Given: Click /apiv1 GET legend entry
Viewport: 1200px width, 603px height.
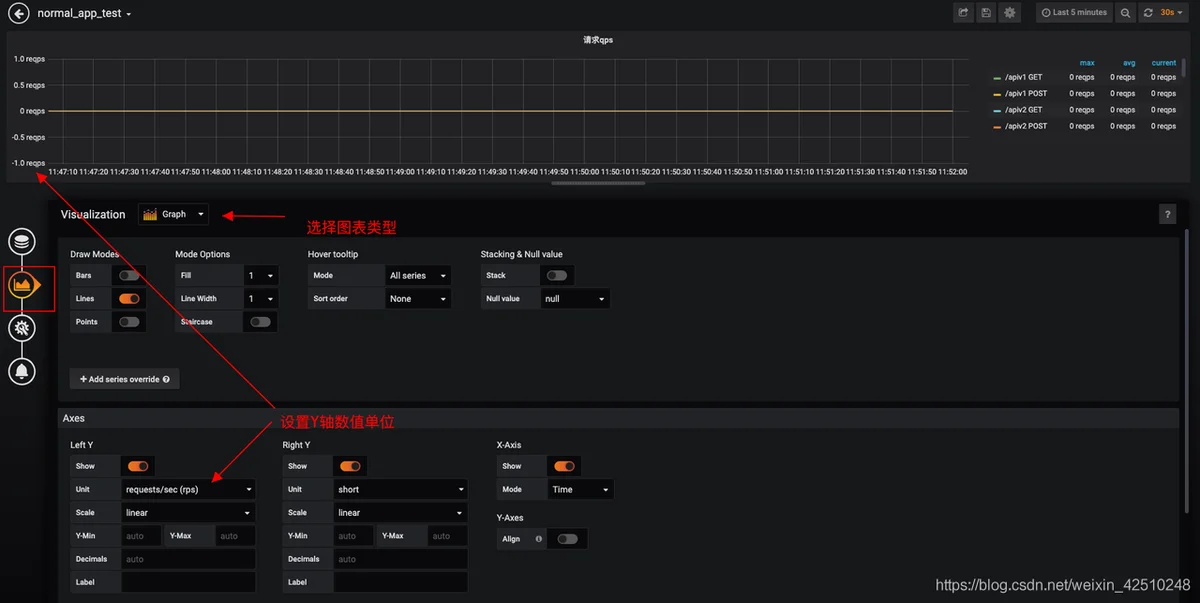Looking at the screenshot, I should [1024, 77].
